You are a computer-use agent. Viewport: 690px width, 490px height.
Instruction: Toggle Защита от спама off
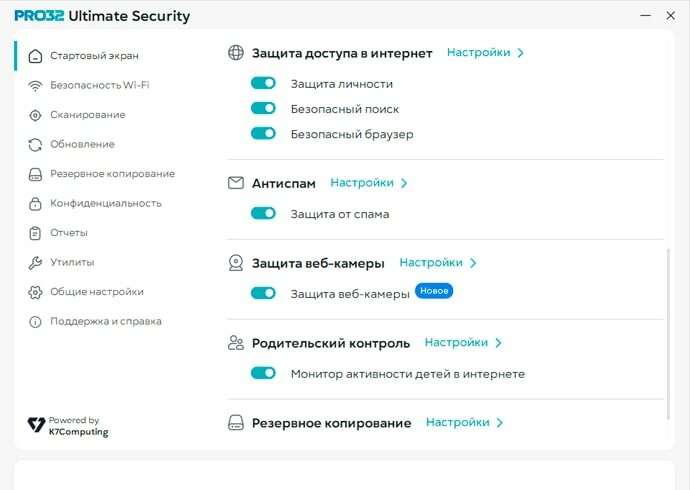click(263, 213)
